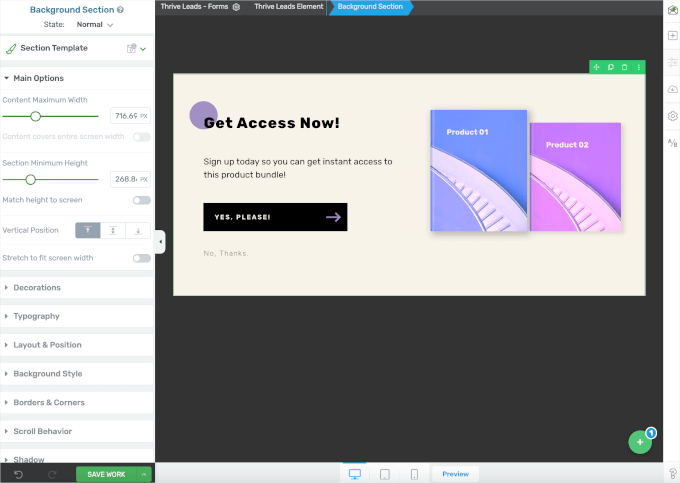Open the State Normal dropdown
Viewport: 680px width, 483px height.
pyautogui.click(x=95, y=25)
